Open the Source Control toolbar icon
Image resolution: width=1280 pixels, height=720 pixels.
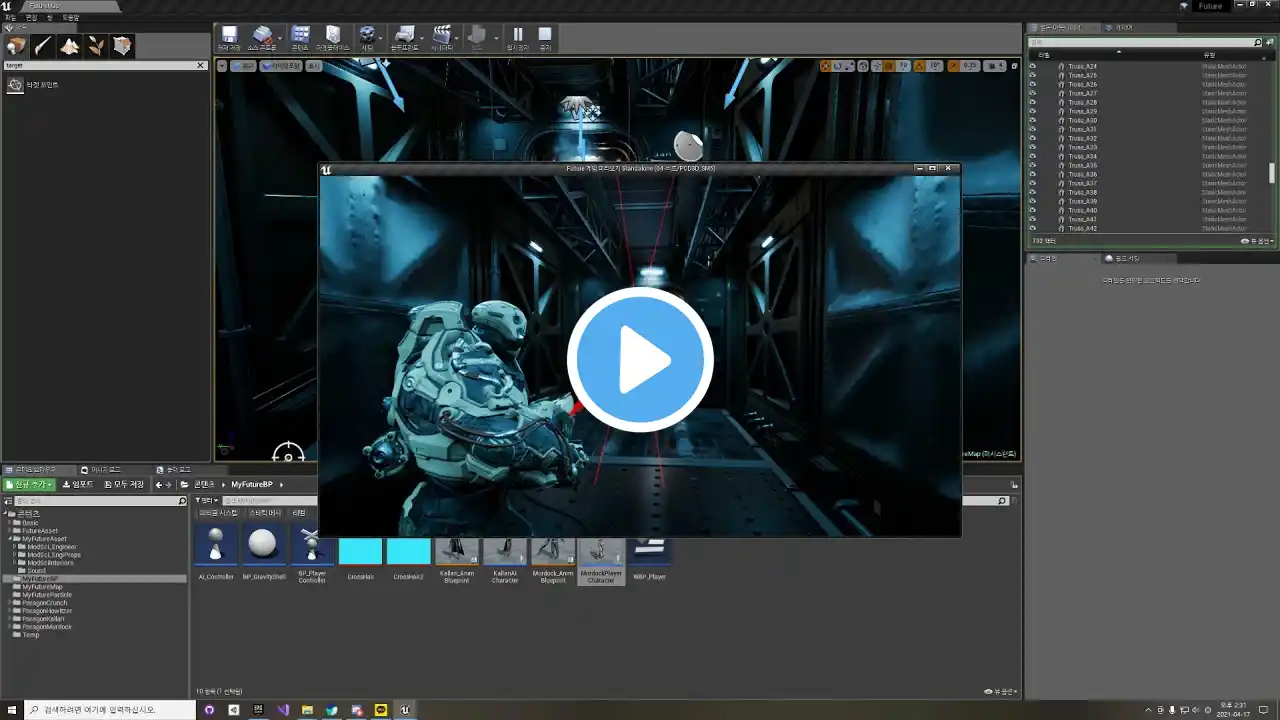click(x=262, y=38)
